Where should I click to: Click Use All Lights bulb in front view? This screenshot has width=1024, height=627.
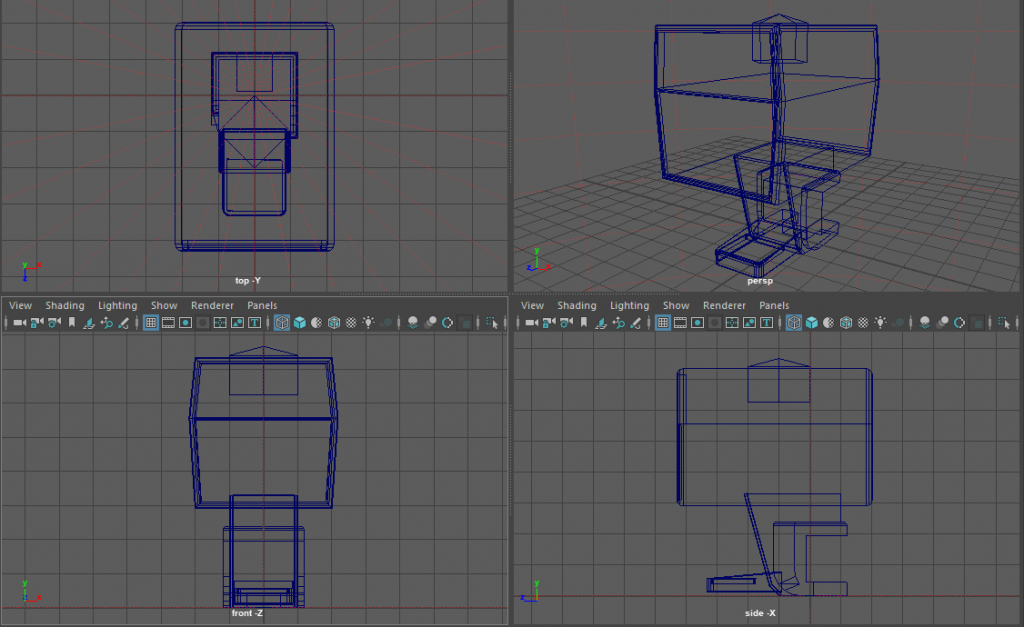368,323
